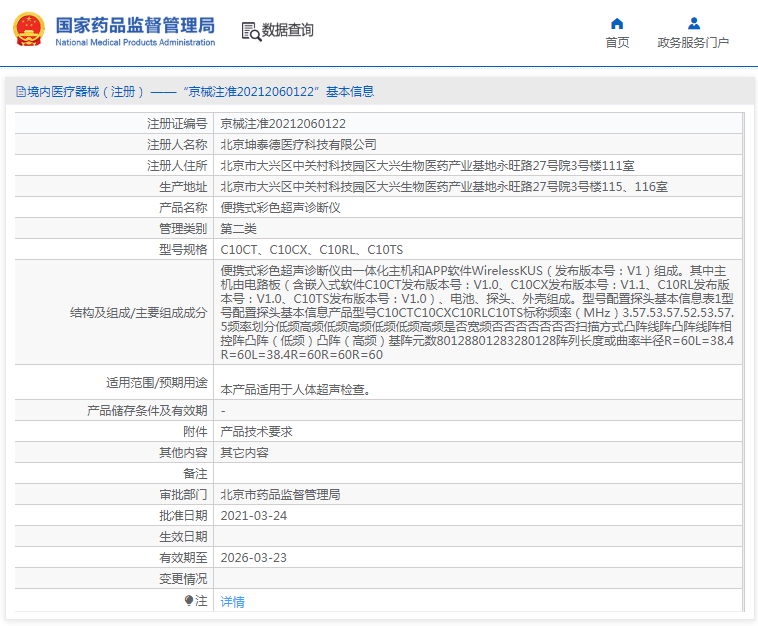The width and height of the screenshot is (758, 626).
Task: Click the approval date 2021-03-24
Action: tap(254, 516)
